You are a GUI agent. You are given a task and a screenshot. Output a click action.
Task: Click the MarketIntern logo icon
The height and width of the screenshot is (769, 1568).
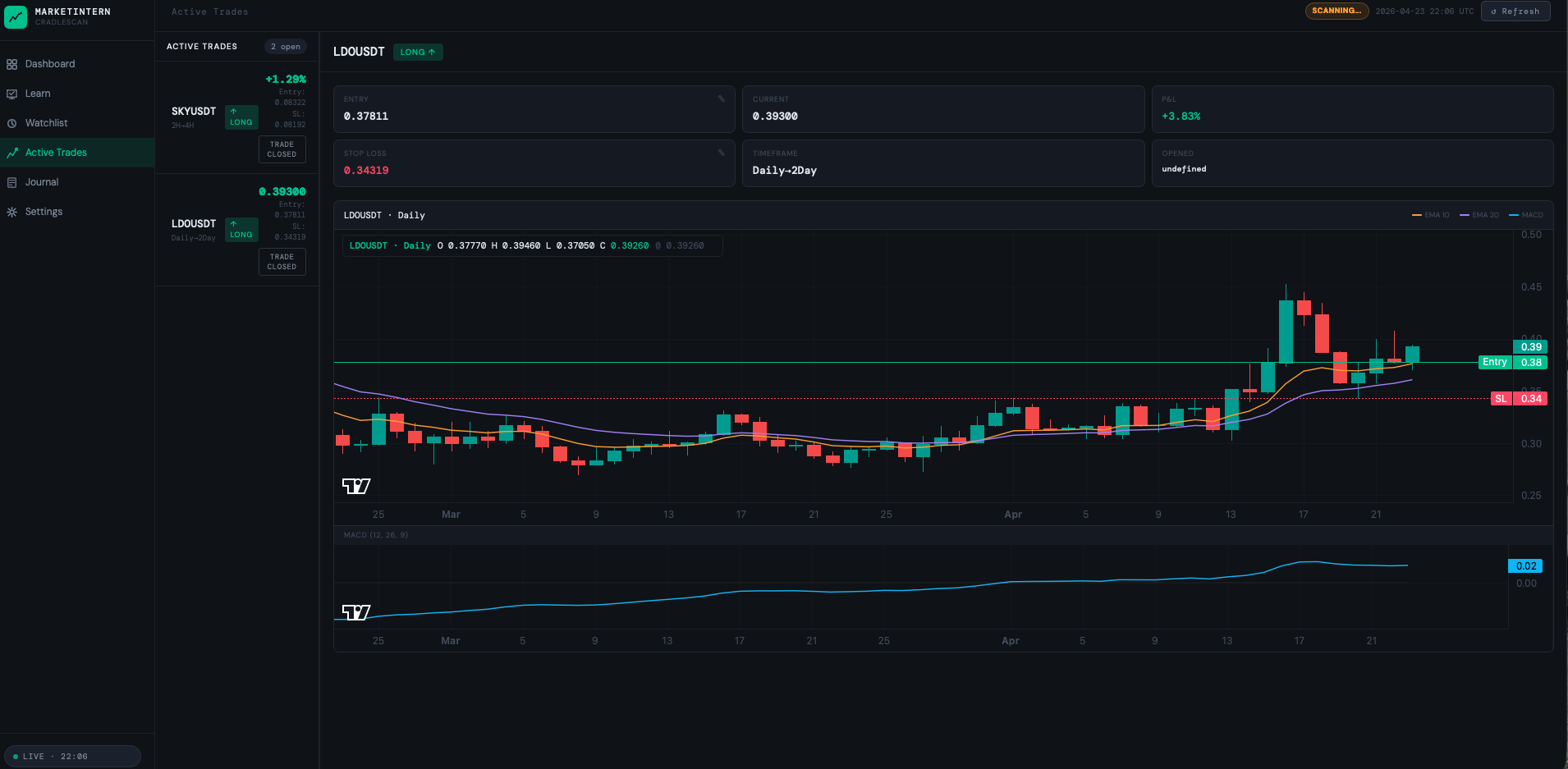tap(16, 16)
